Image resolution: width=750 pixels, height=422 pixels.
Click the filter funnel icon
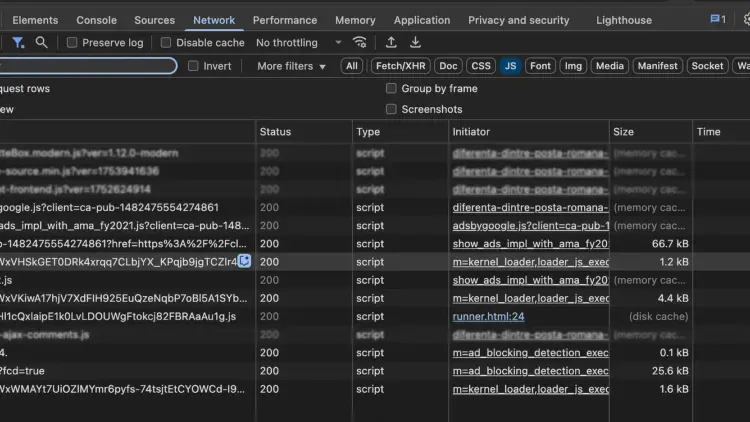pyautogui.click(x=18, y=43)
